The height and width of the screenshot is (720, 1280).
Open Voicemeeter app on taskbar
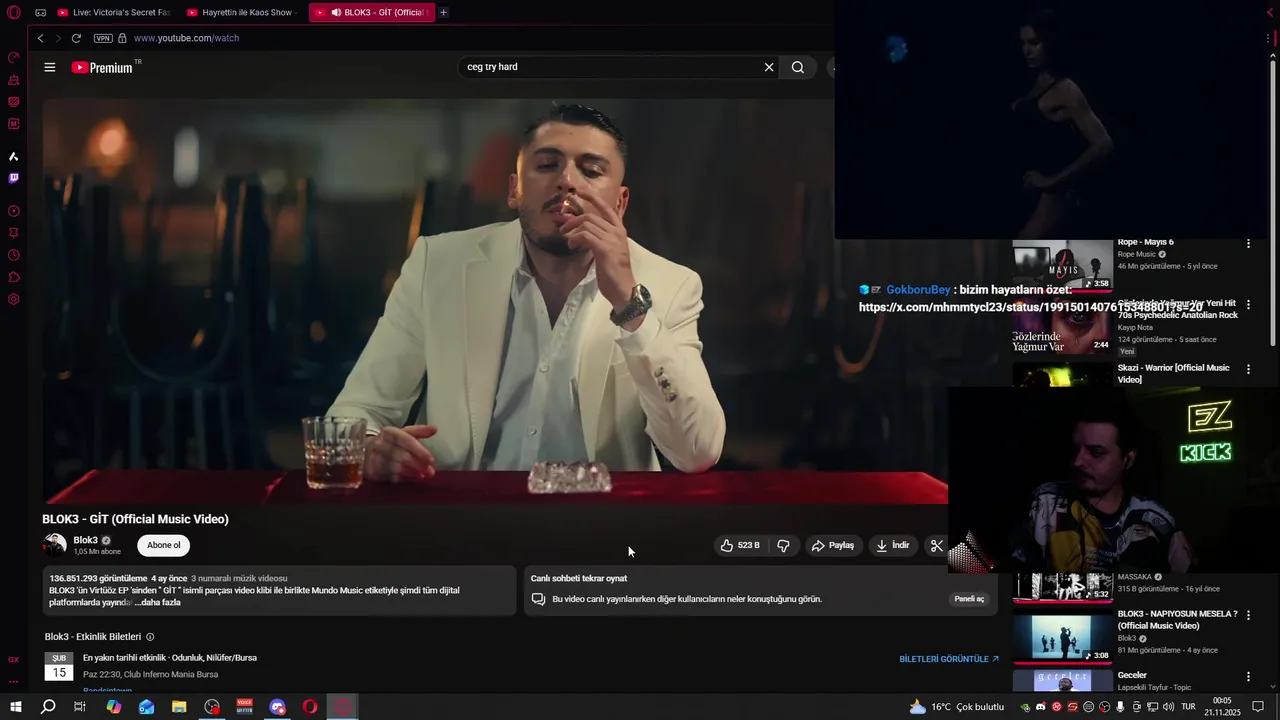[245, 707]
